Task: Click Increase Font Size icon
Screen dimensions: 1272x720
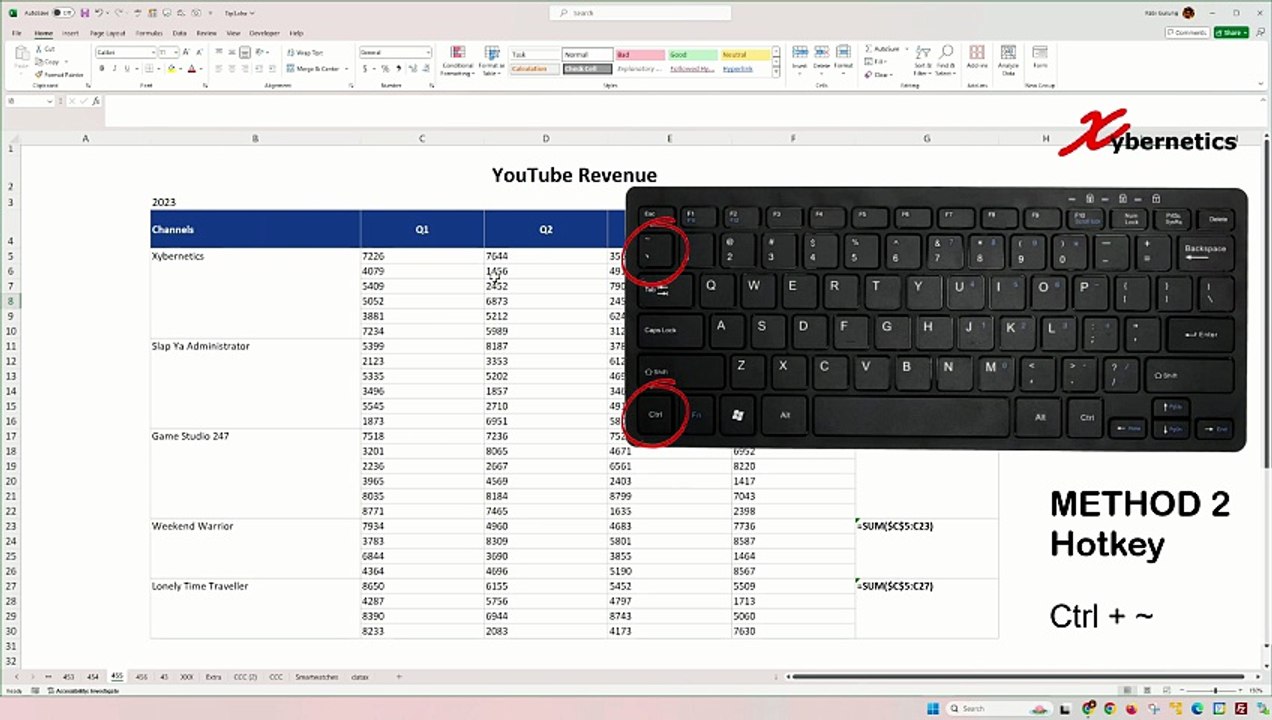Action: point(188,52)
